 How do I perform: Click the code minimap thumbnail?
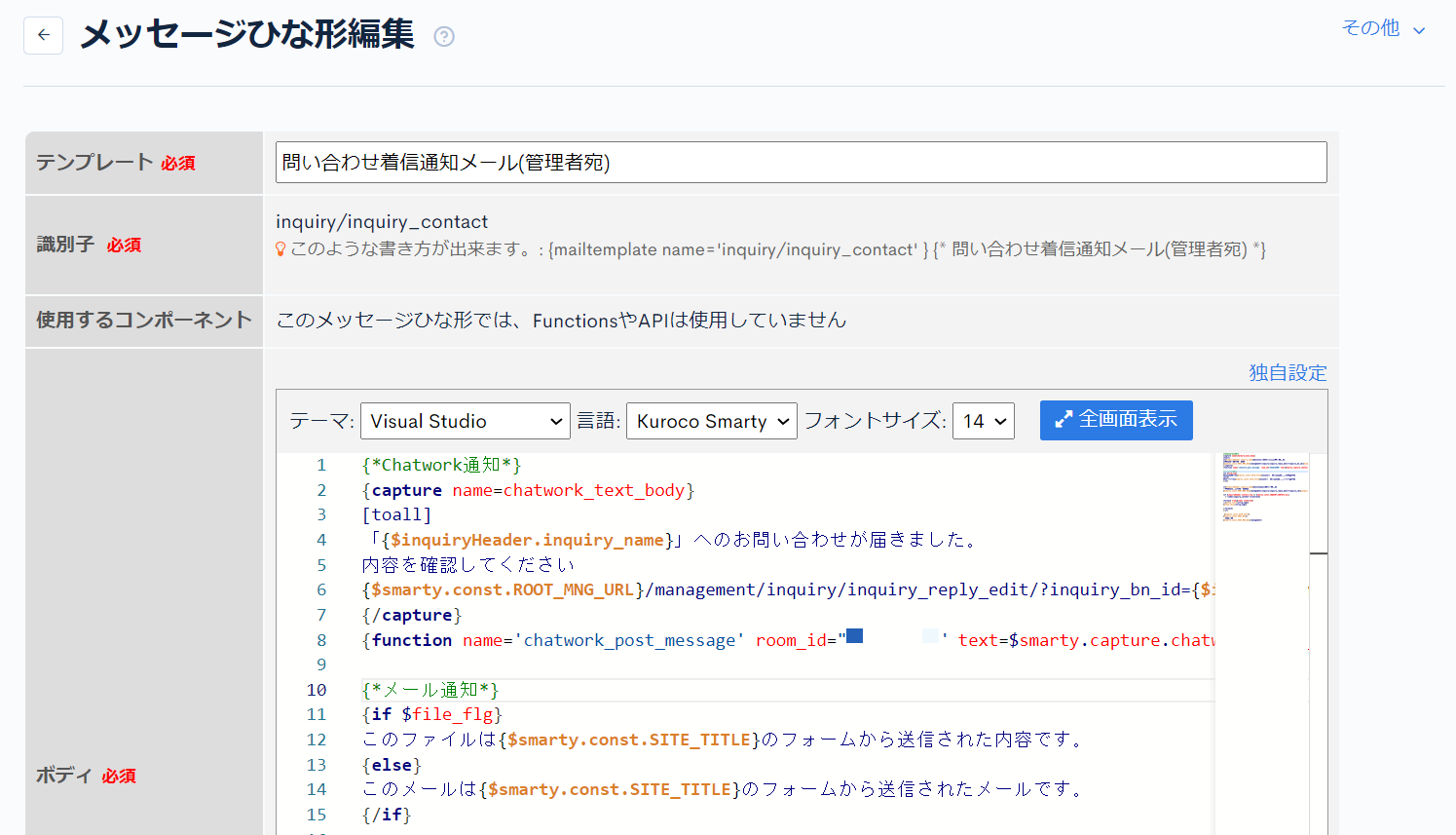click(1265, 489)
